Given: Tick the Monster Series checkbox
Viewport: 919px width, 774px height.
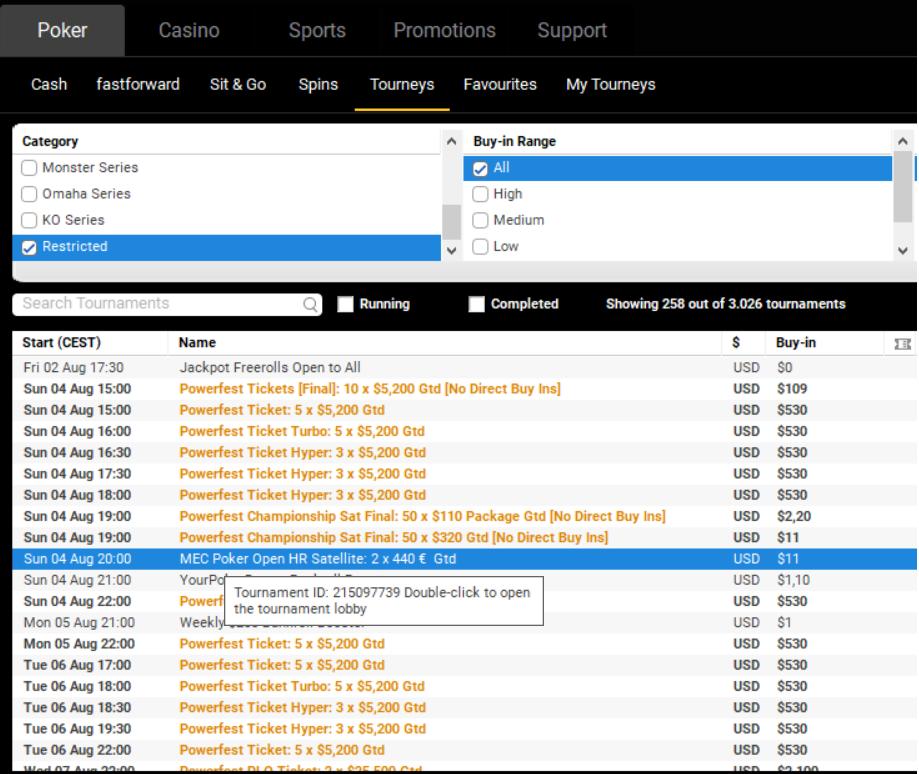Looking at the screenshot, I should [29, 168].
